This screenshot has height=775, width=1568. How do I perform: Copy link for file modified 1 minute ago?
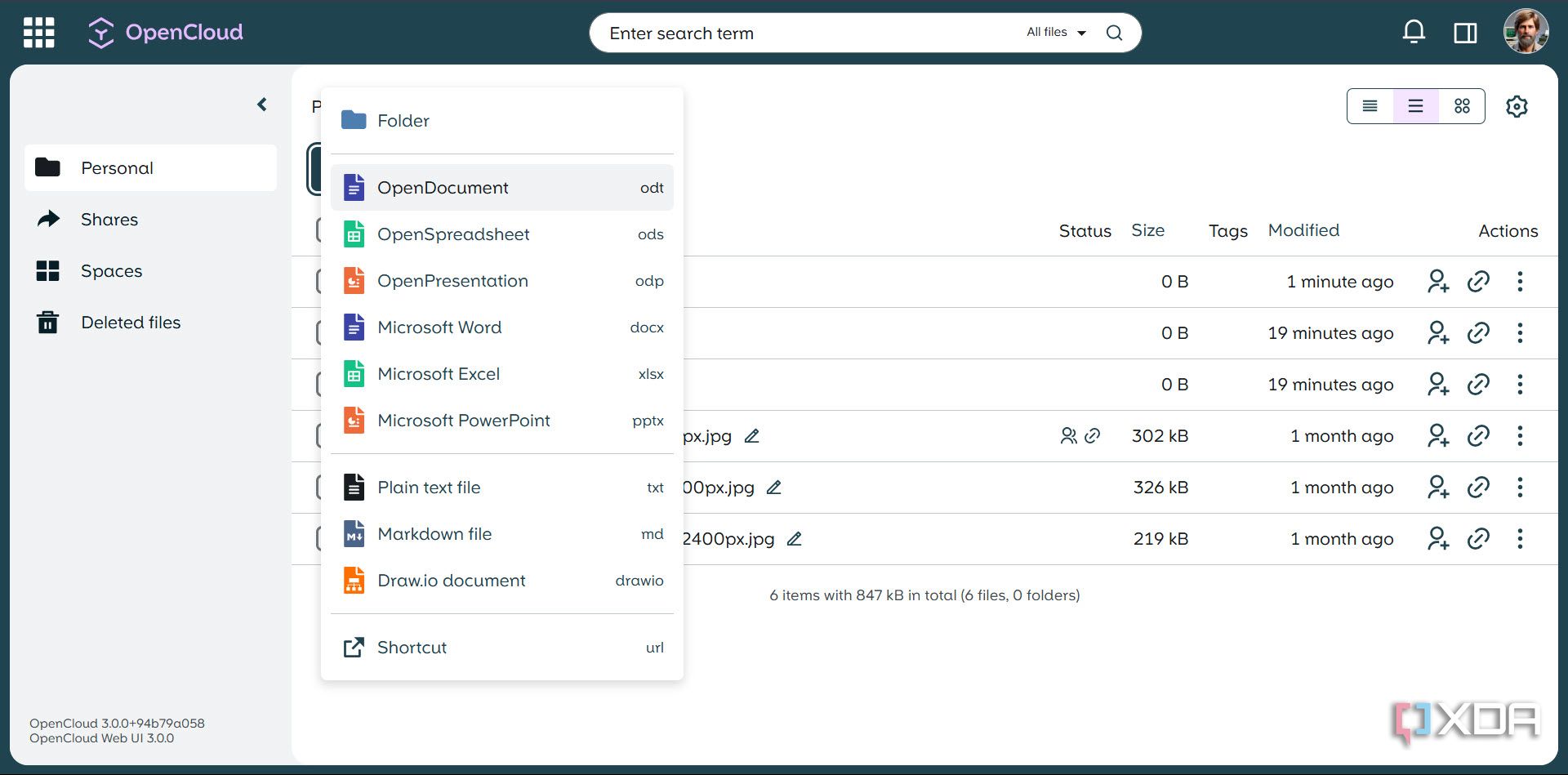point(1478,282)
